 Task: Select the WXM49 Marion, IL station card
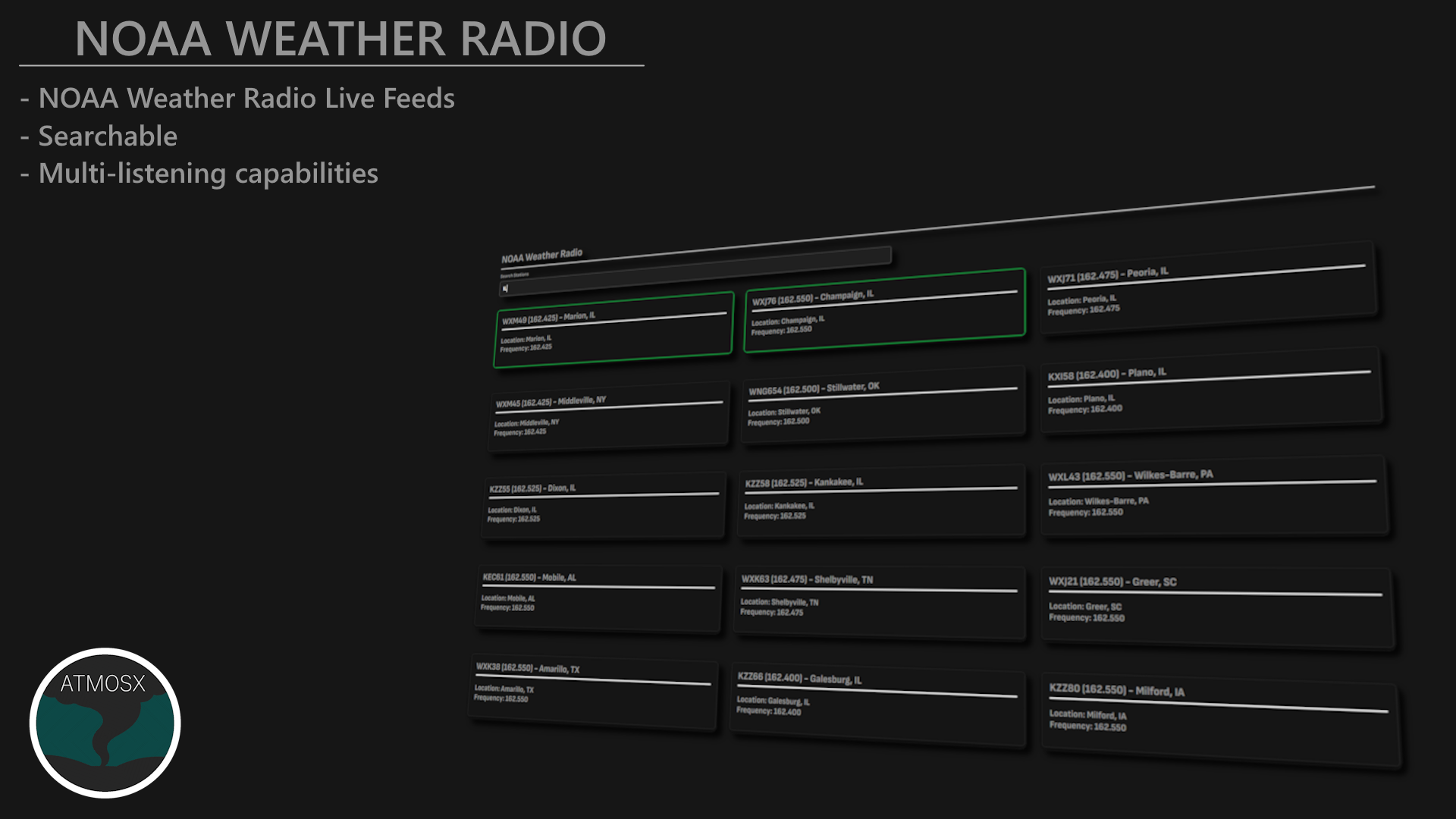(x=613, y=330)
